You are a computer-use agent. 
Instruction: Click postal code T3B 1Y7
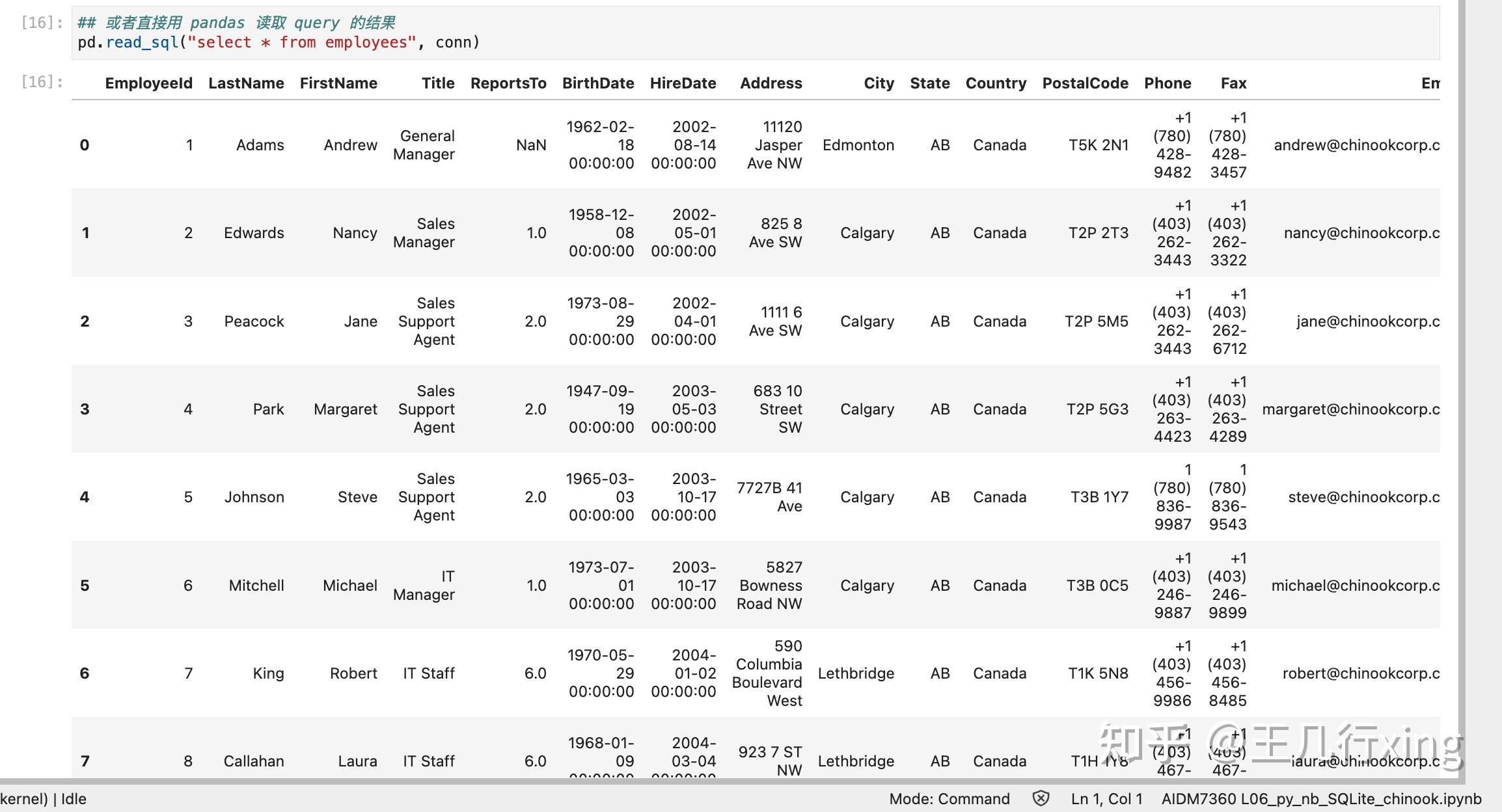[x=1099, y=497]
